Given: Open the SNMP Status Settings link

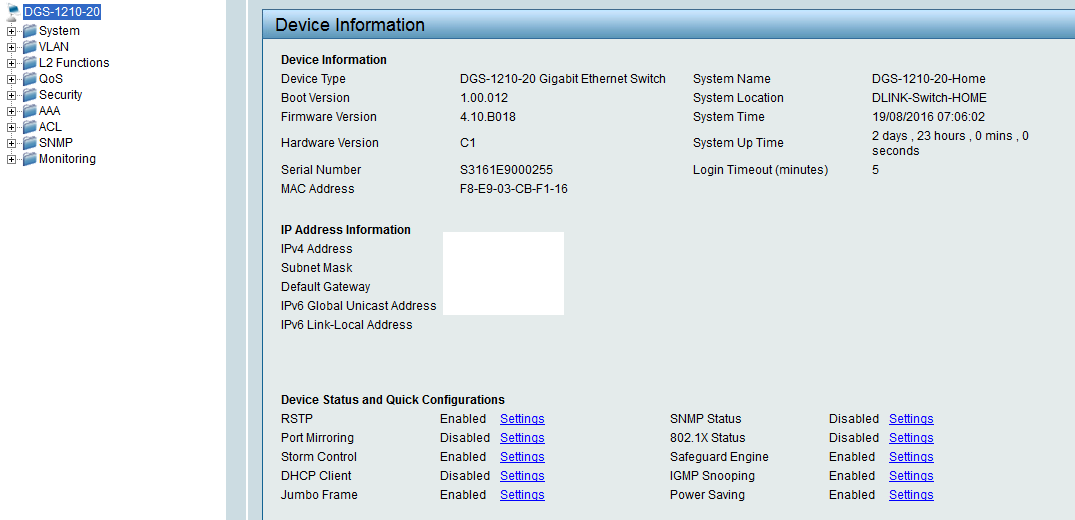Looking at the screenshot, I should [911, 418].
